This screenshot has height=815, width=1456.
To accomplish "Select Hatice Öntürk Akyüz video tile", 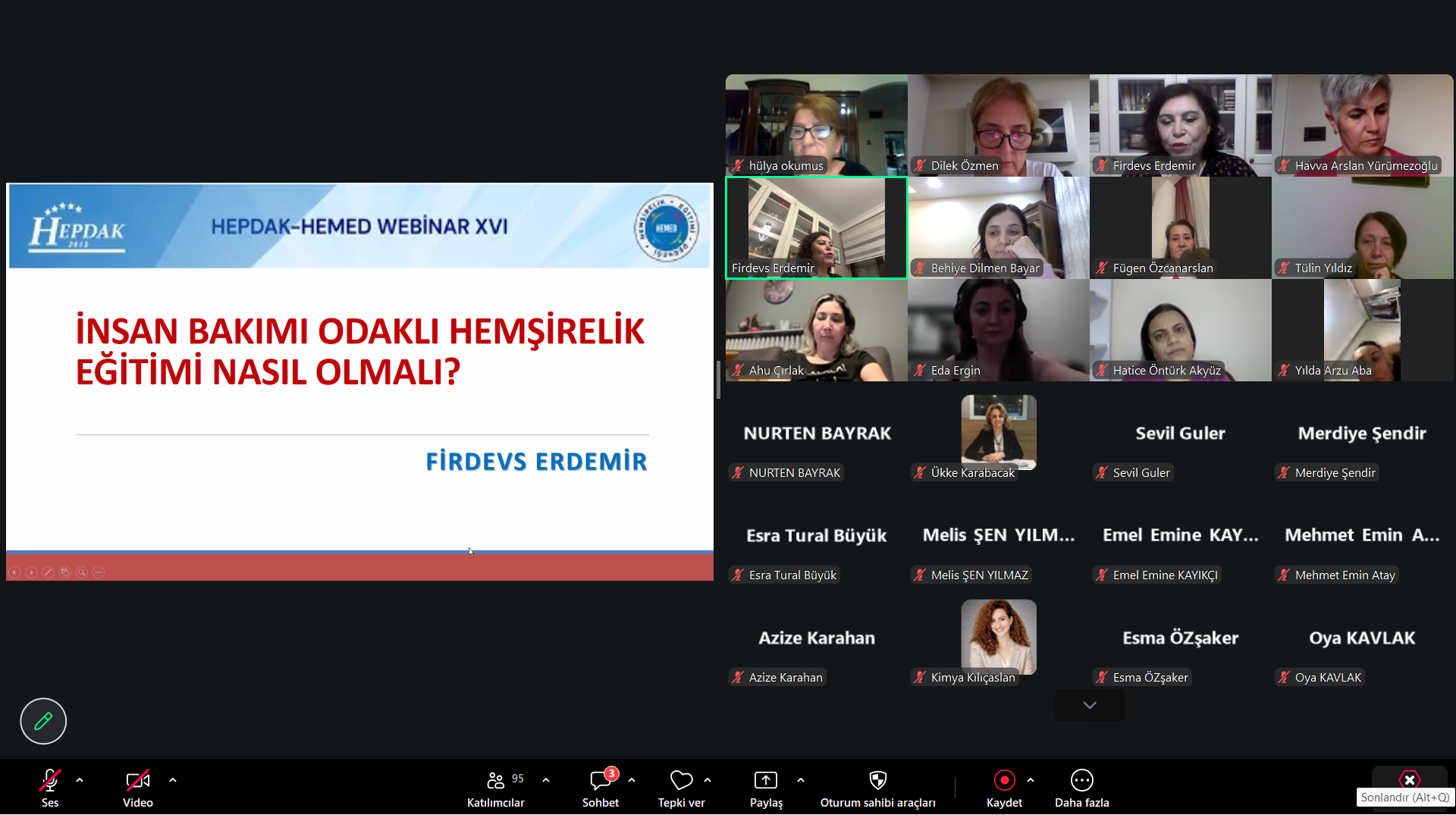I will pyautogui.click(x=1181, y=330).
